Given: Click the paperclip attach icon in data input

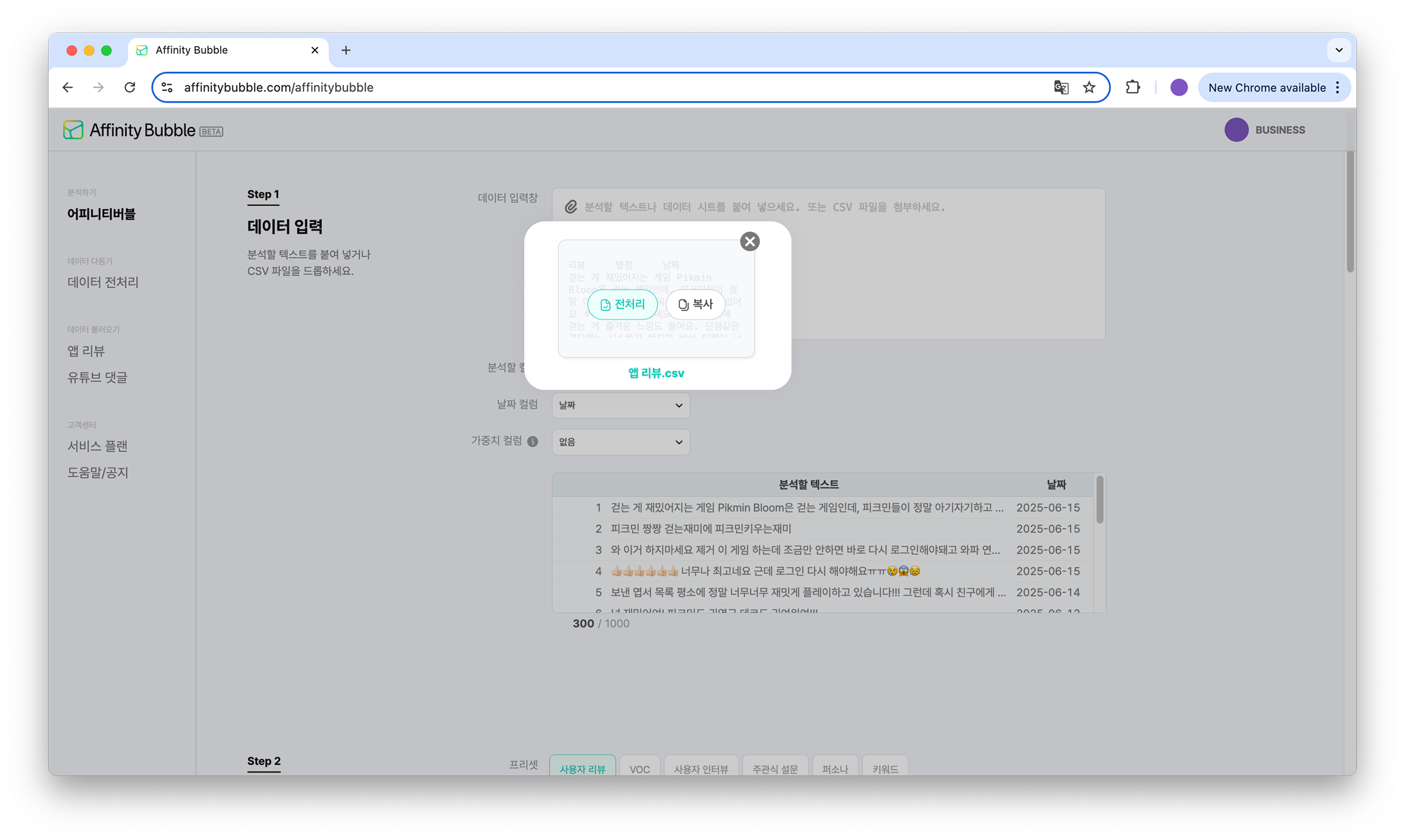Looking at the screenshot, I should [570, 207].
